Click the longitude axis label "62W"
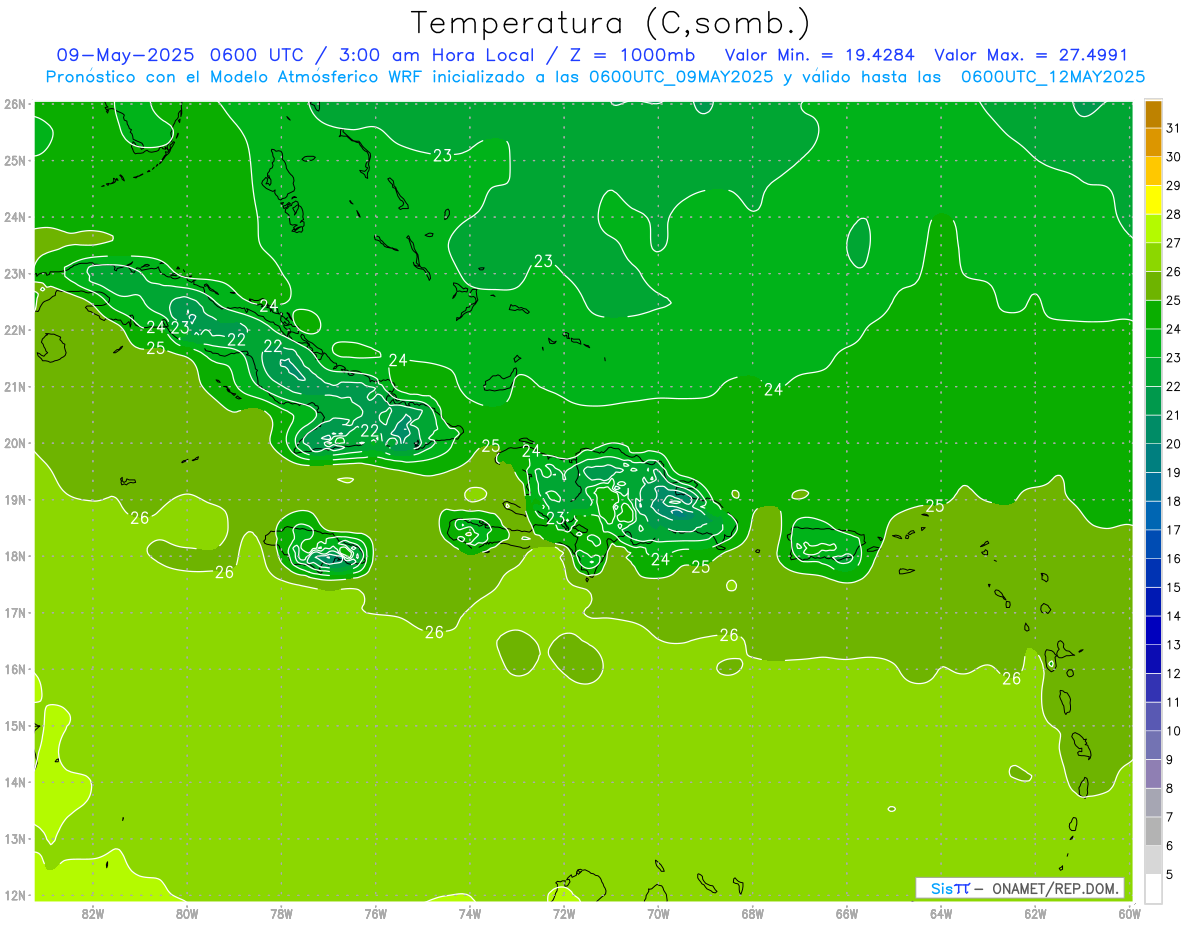 pos(1035,913)
